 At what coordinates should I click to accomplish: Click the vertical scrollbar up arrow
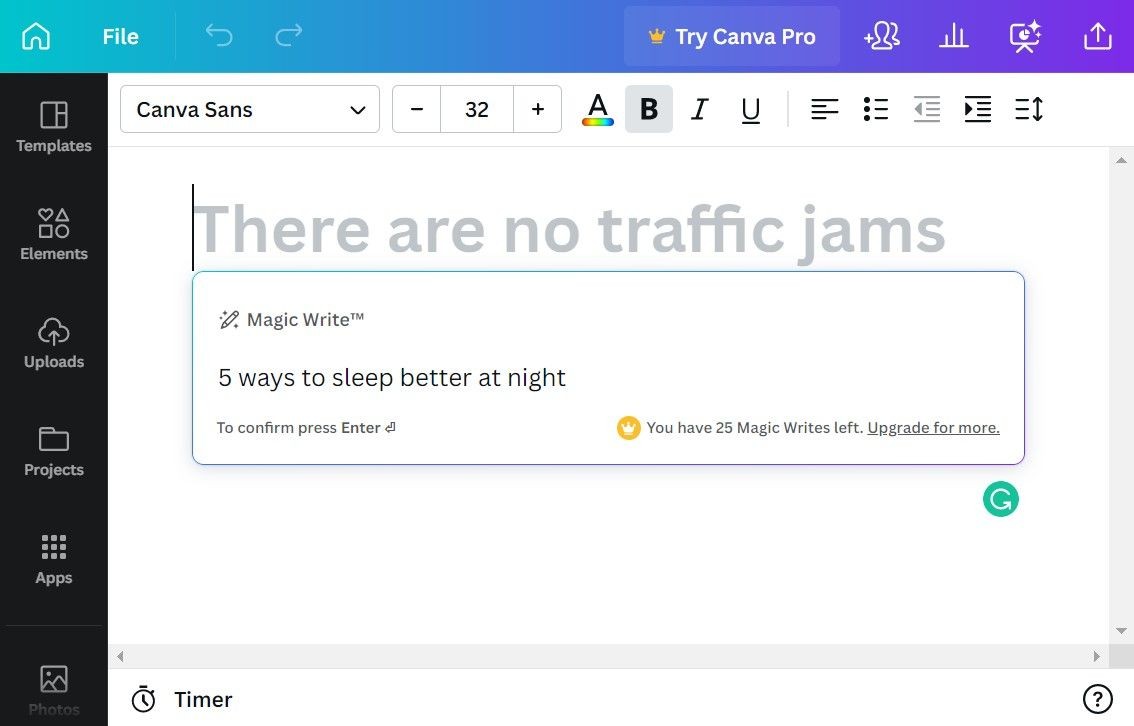(x=1121, y=160)
